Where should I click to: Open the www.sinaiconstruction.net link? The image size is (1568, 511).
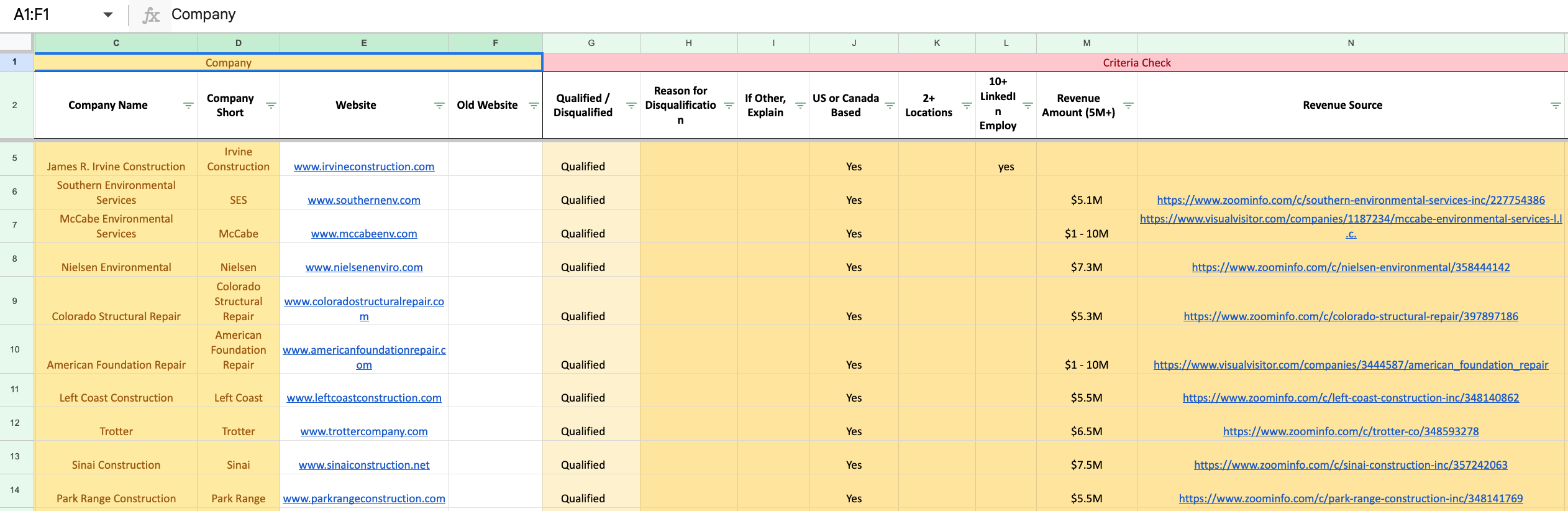(364, 465)
